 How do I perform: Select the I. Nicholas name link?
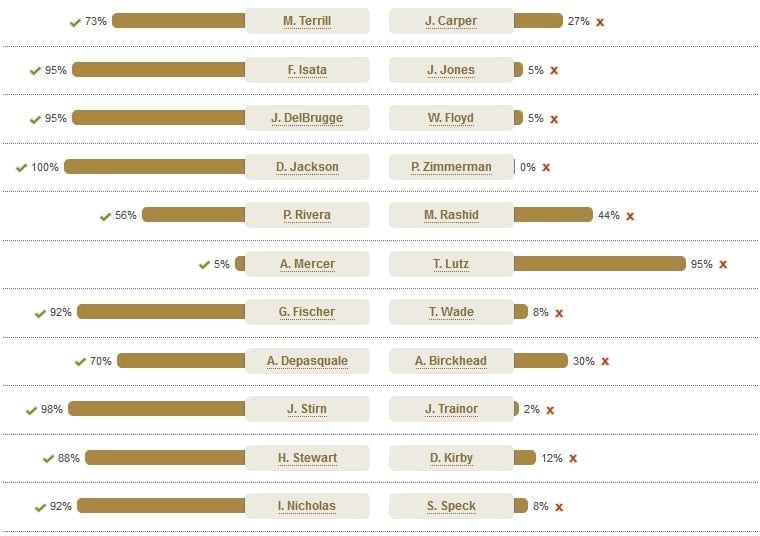pos(307,506)
